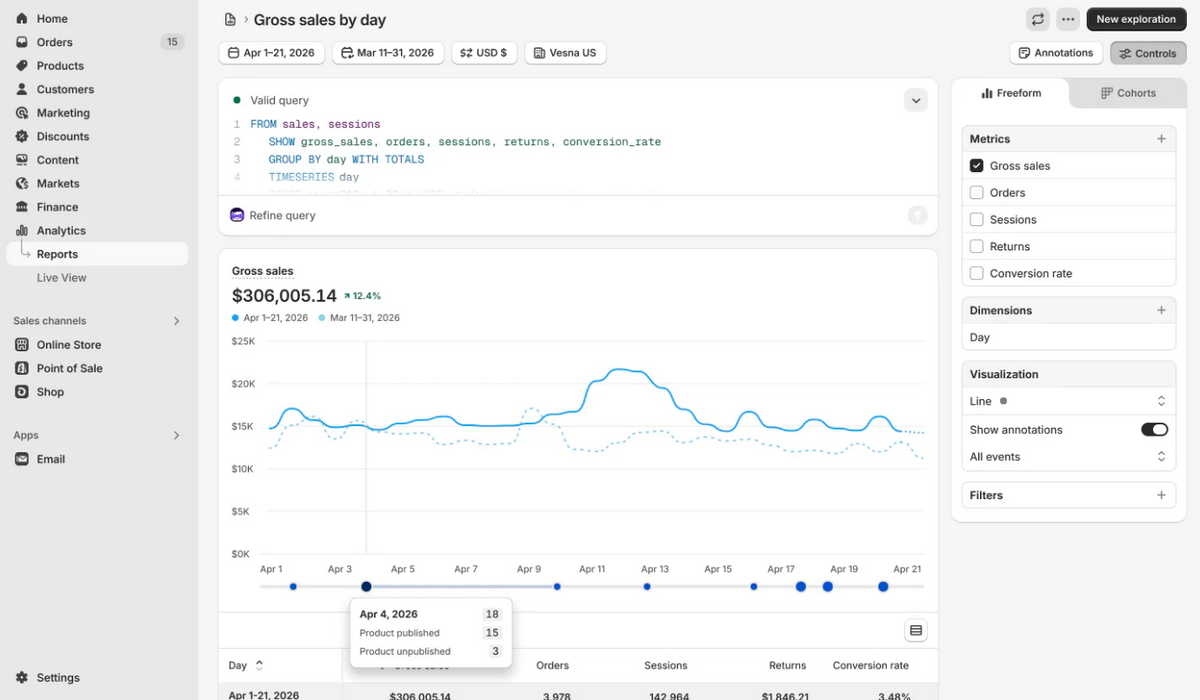1200x700 pixels.
Task: Click the Online Store icon
Action: (22, 345)
